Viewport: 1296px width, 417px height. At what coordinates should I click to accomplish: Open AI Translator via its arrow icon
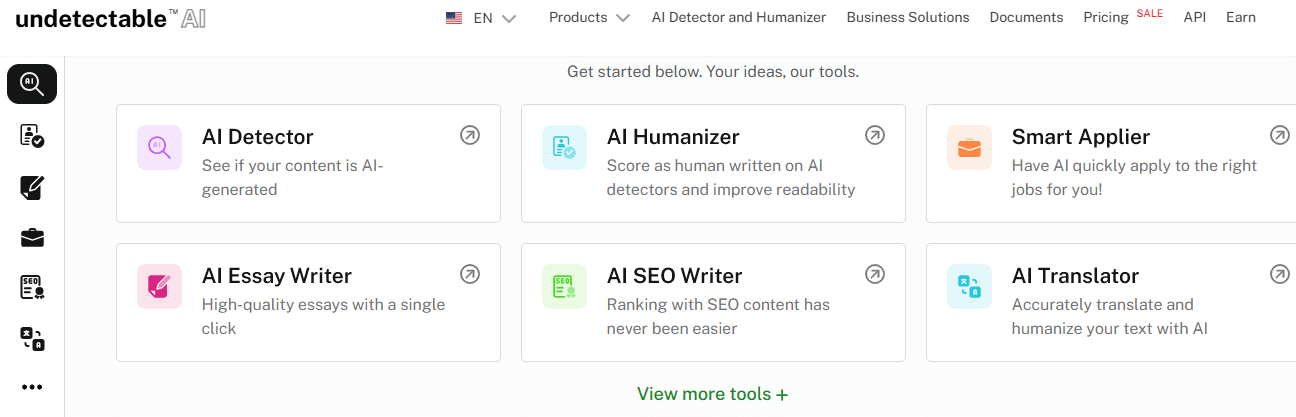point(1280,274)
